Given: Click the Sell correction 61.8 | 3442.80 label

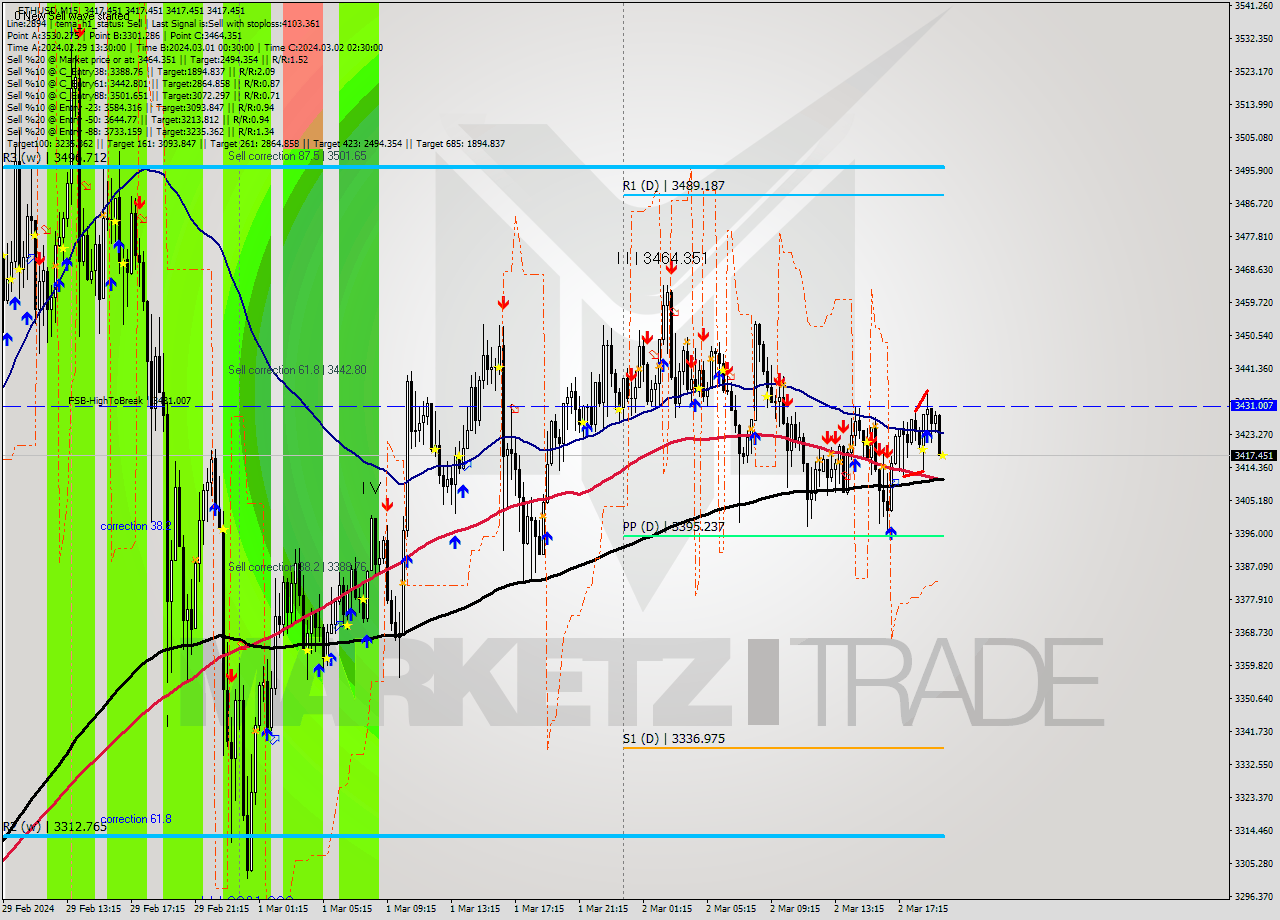Looking at the screenshot, I should click(x=297, y=370).
